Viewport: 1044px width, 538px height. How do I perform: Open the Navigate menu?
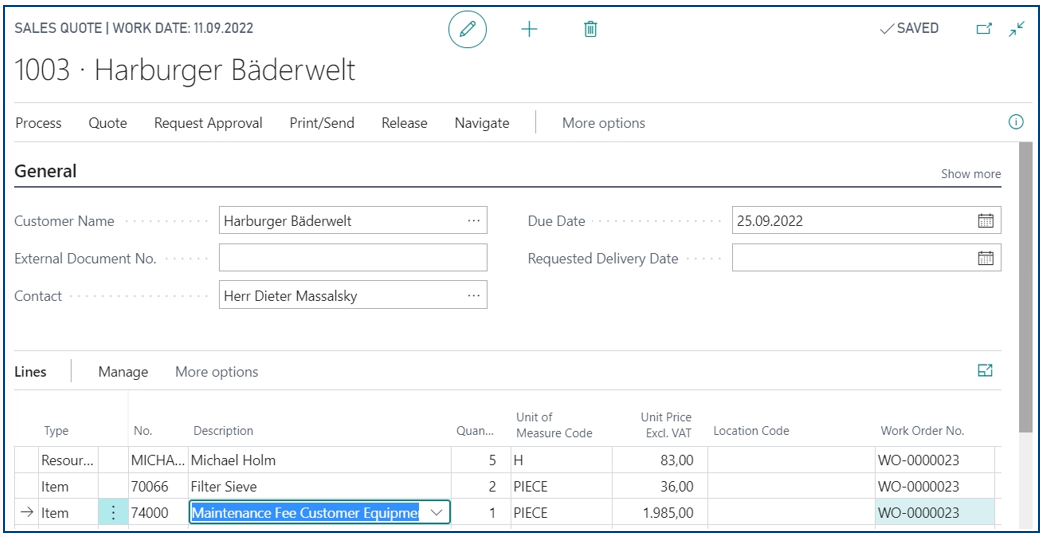pyautogui.click(x=482, y=123)
